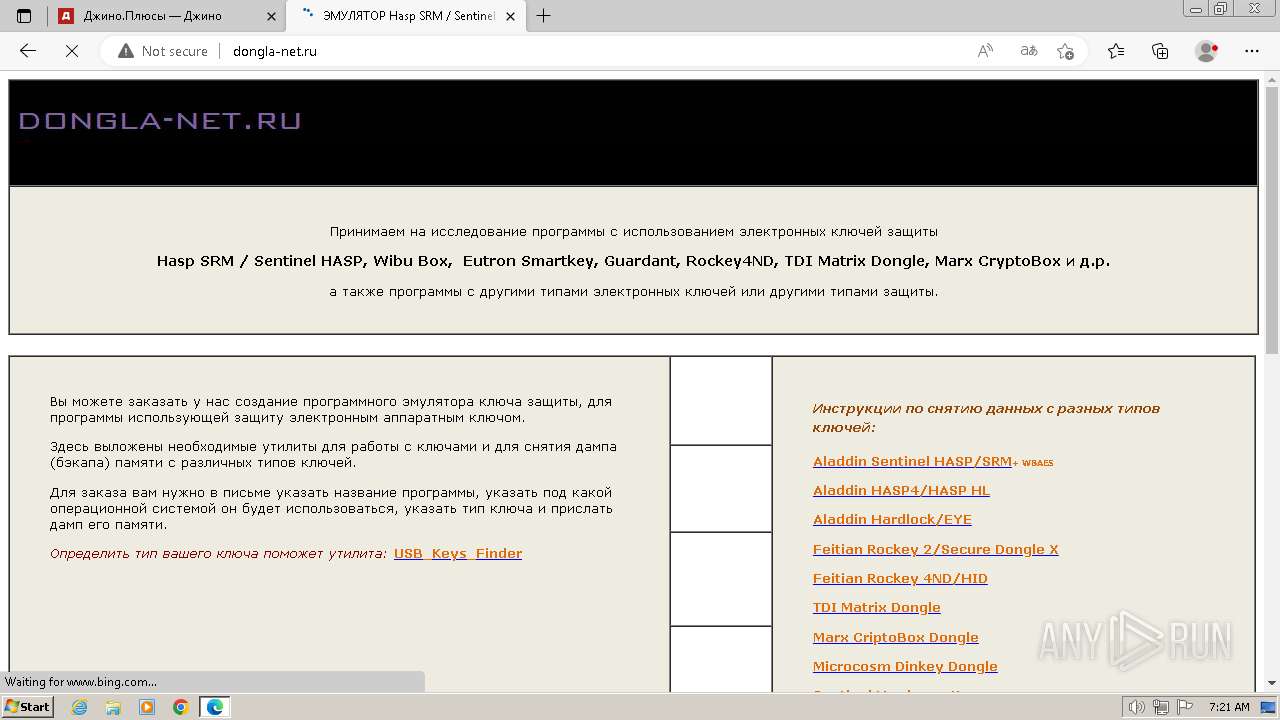Click the page vertical scrollbar thumb
Screen dimensions: 1280x720
(x=1272, y=222)
